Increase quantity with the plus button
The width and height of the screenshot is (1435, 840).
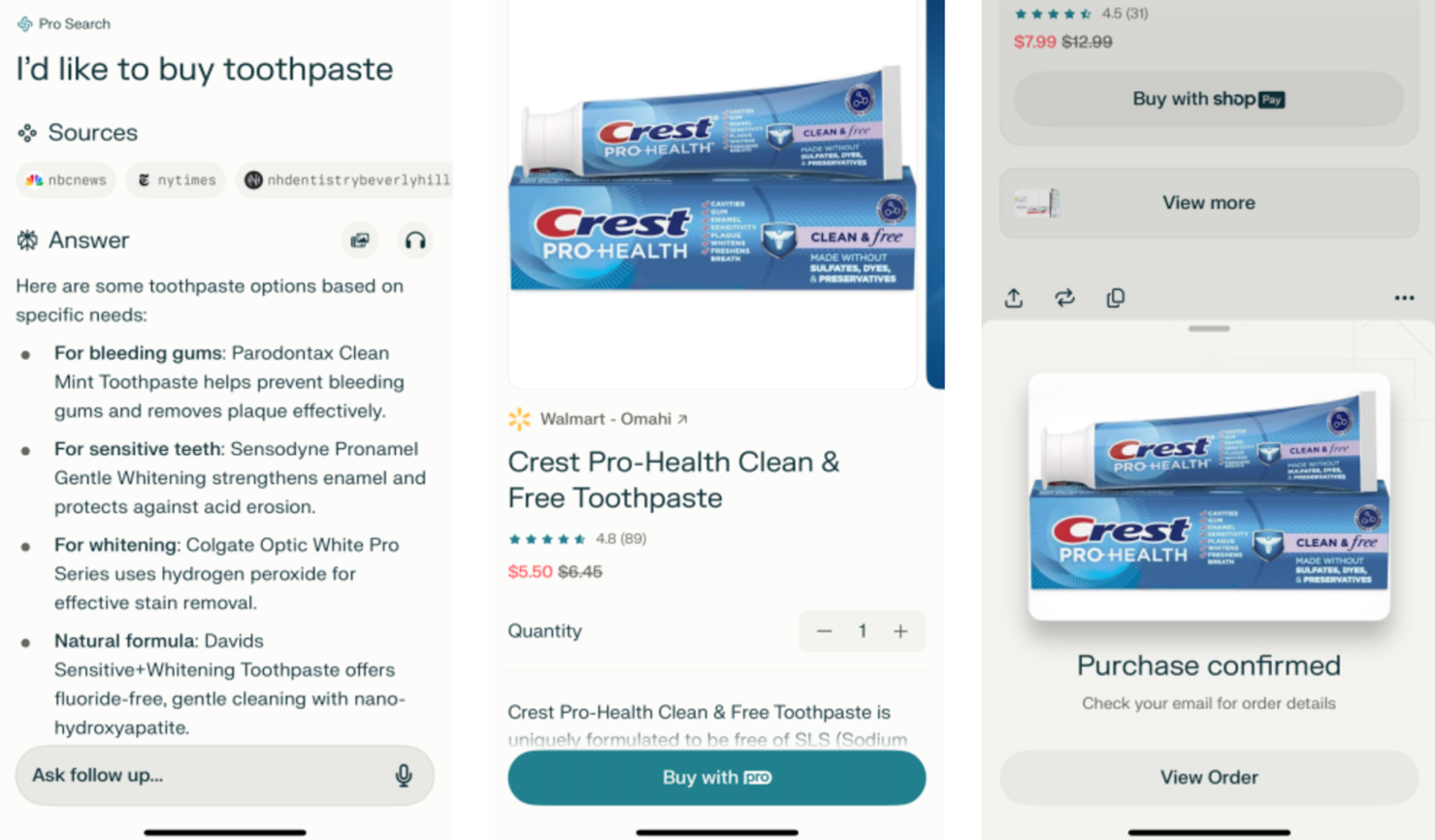[x=900, y=631]
